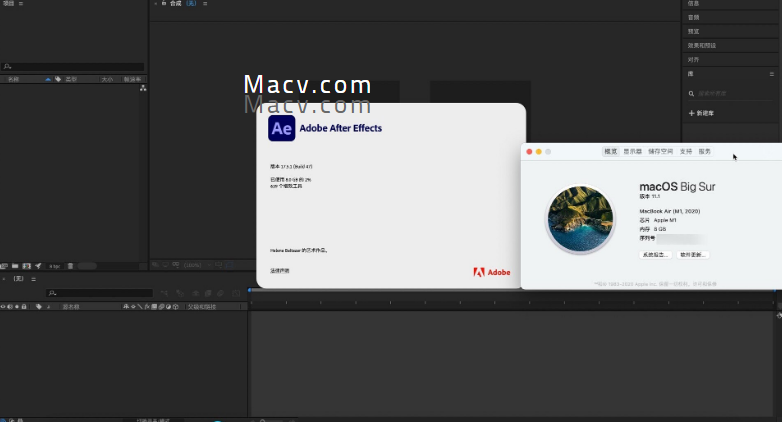Image resolution: width=782 pixels, height=422 pixels.
Task: Click the 源名称 column header
Action: coord(71,307)
